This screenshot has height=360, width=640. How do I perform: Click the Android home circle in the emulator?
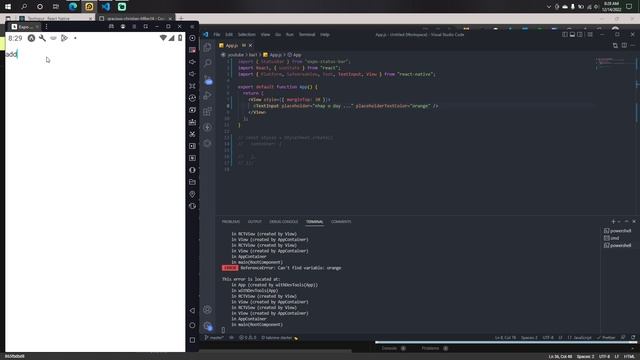tap(192, 325)
